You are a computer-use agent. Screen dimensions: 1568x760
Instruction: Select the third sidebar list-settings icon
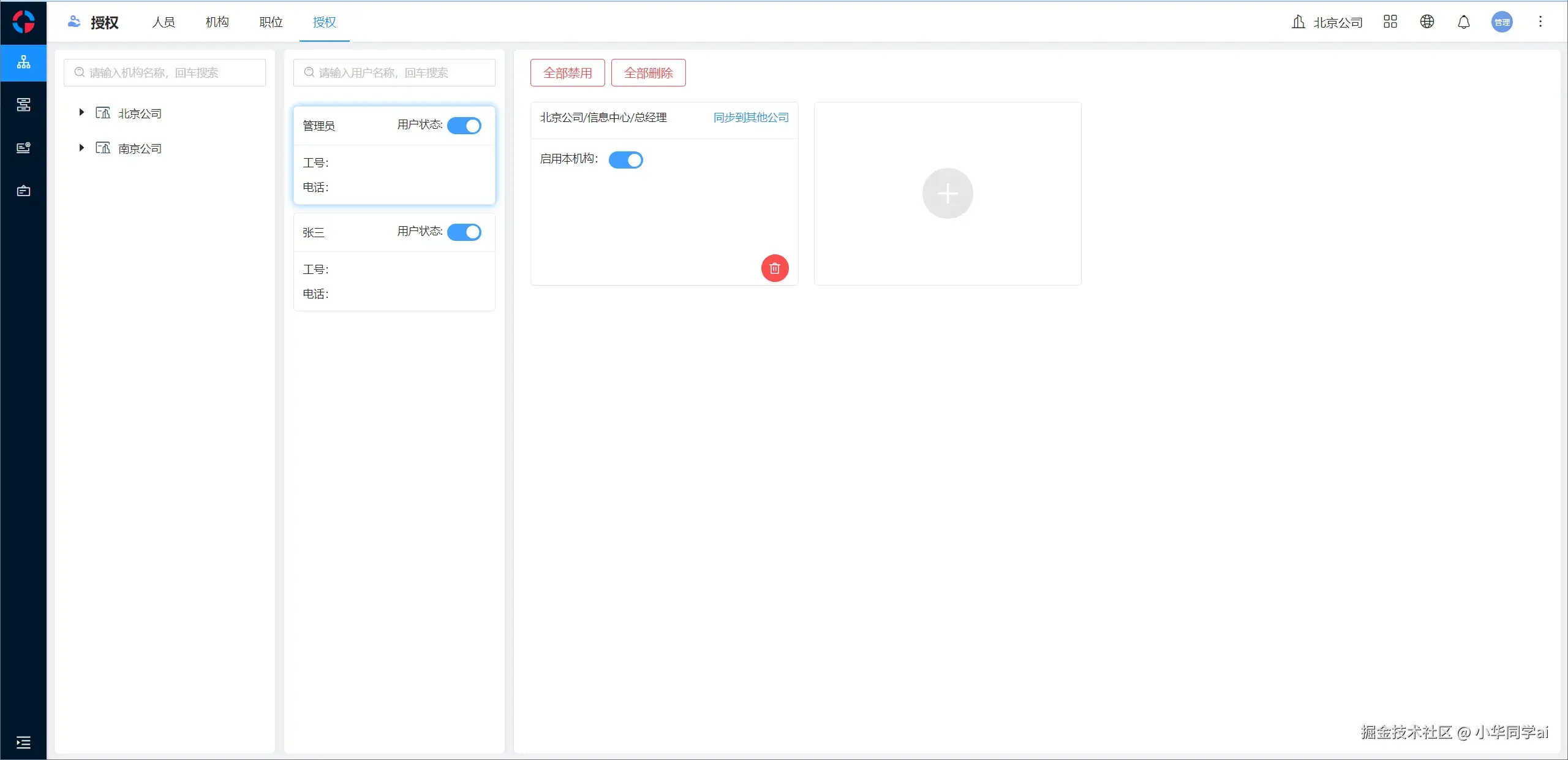[23, 148]
